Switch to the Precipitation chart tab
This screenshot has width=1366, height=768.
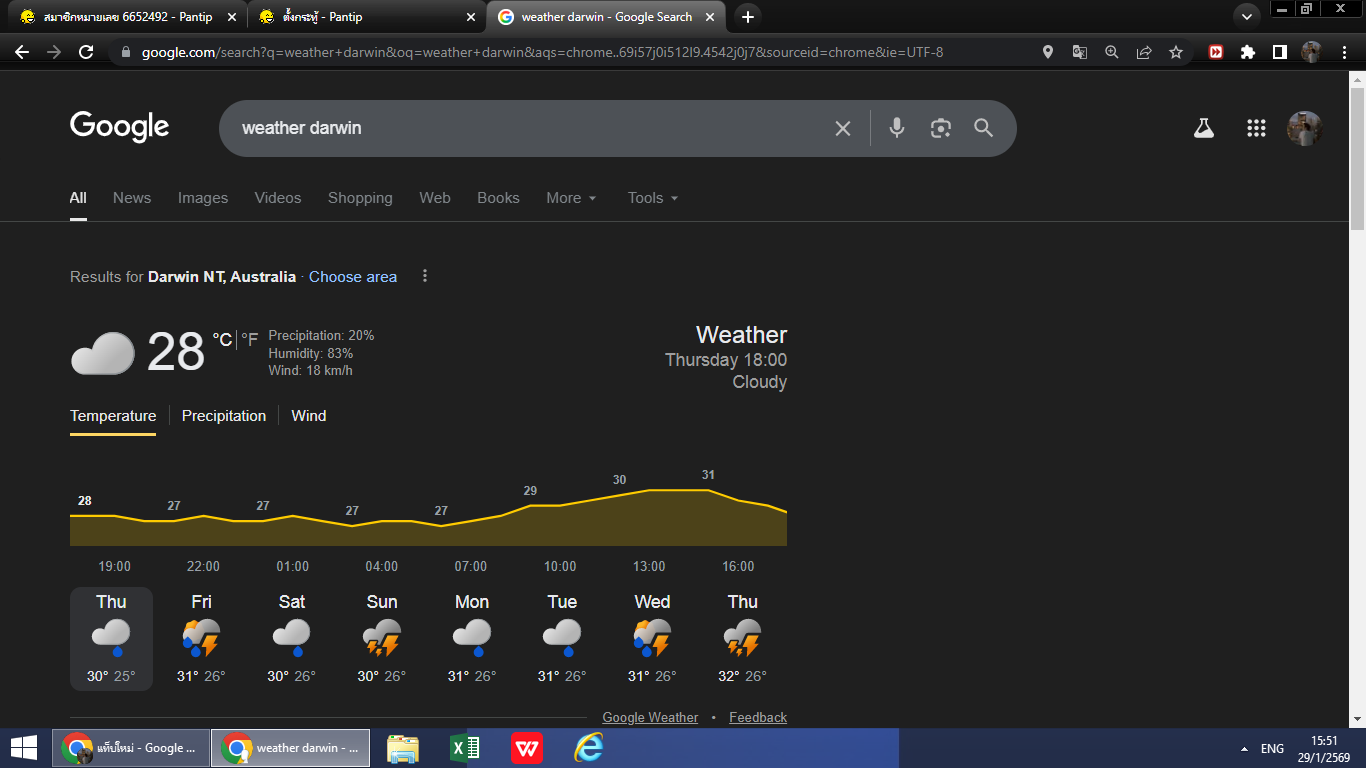[x=224, y=416]
